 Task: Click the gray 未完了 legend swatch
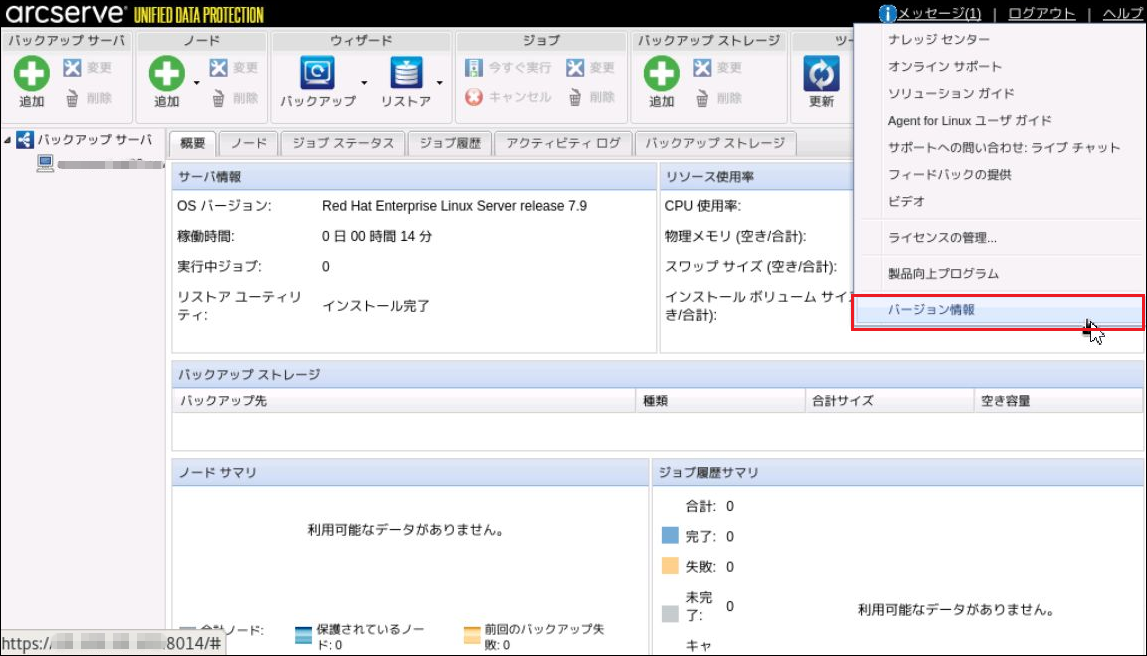point(670,614)
